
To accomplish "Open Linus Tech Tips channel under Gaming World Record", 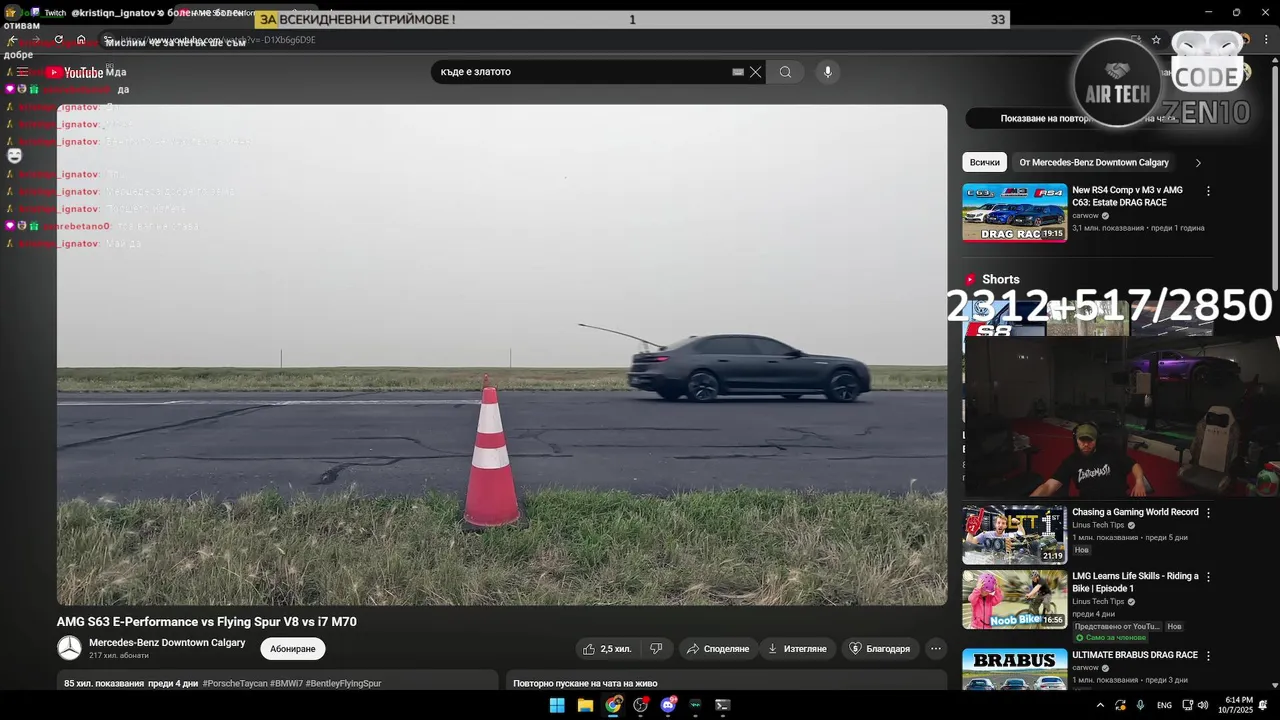I will 1098,525.
